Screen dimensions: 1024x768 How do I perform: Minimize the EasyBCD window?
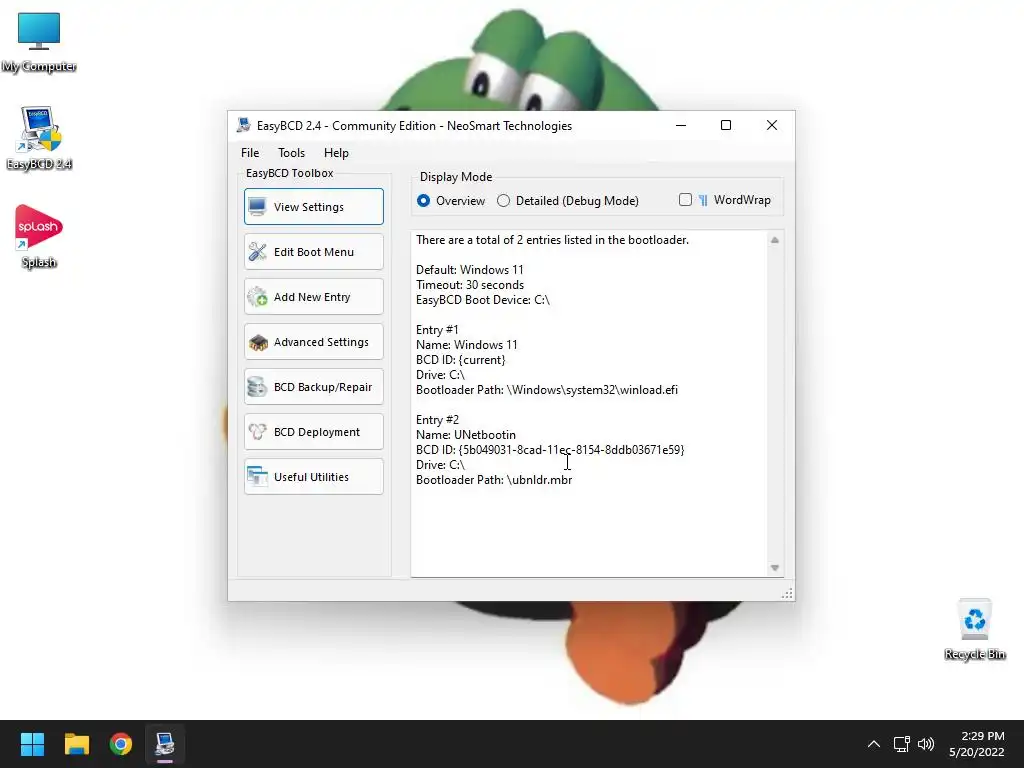coord(680,125)
